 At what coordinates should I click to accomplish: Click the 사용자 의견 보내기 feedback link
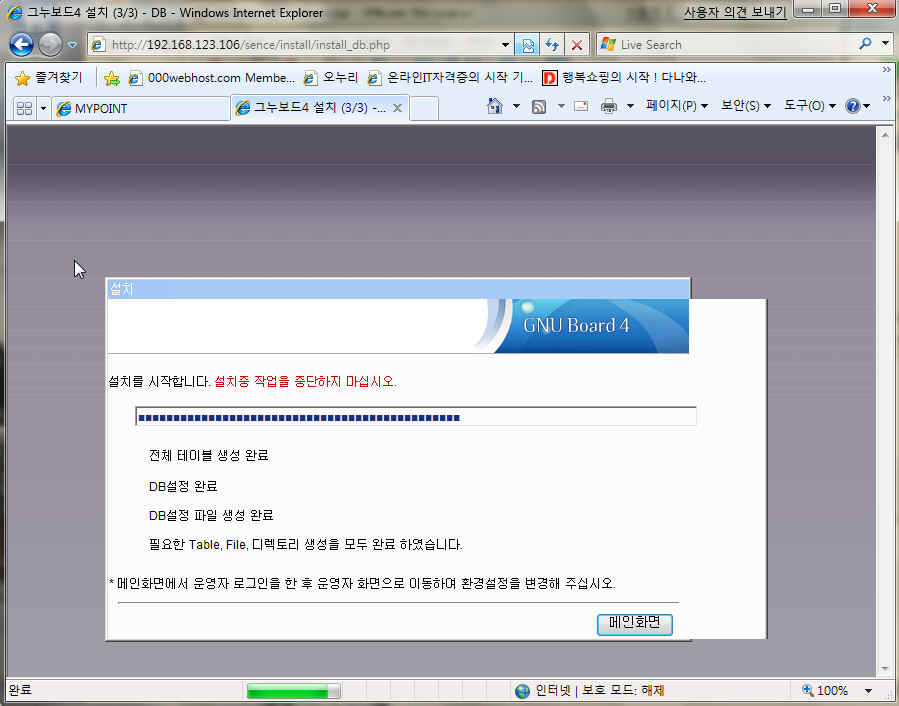coord(734,12)
